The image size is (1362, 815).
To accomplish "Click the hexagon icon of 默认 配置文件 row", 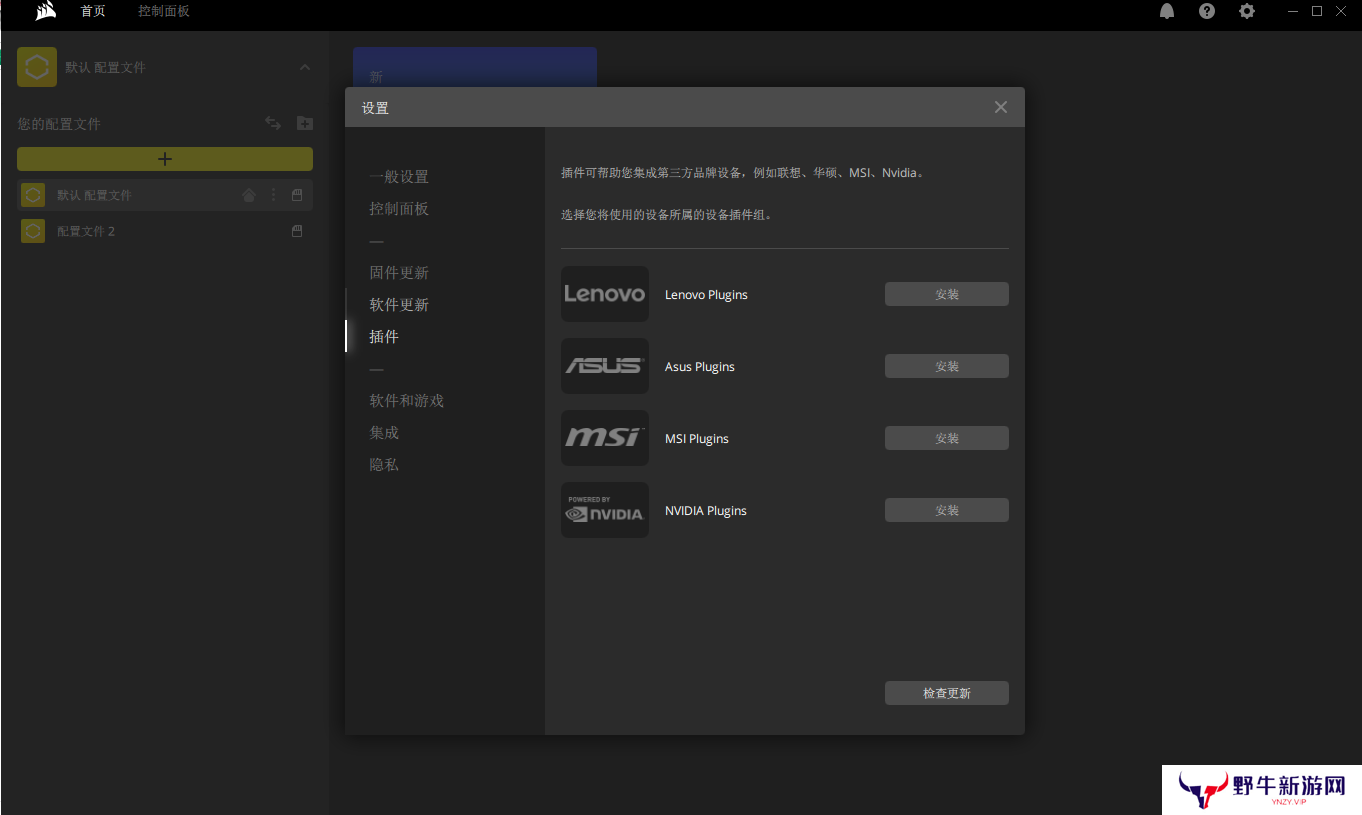I will click(33, 195).
